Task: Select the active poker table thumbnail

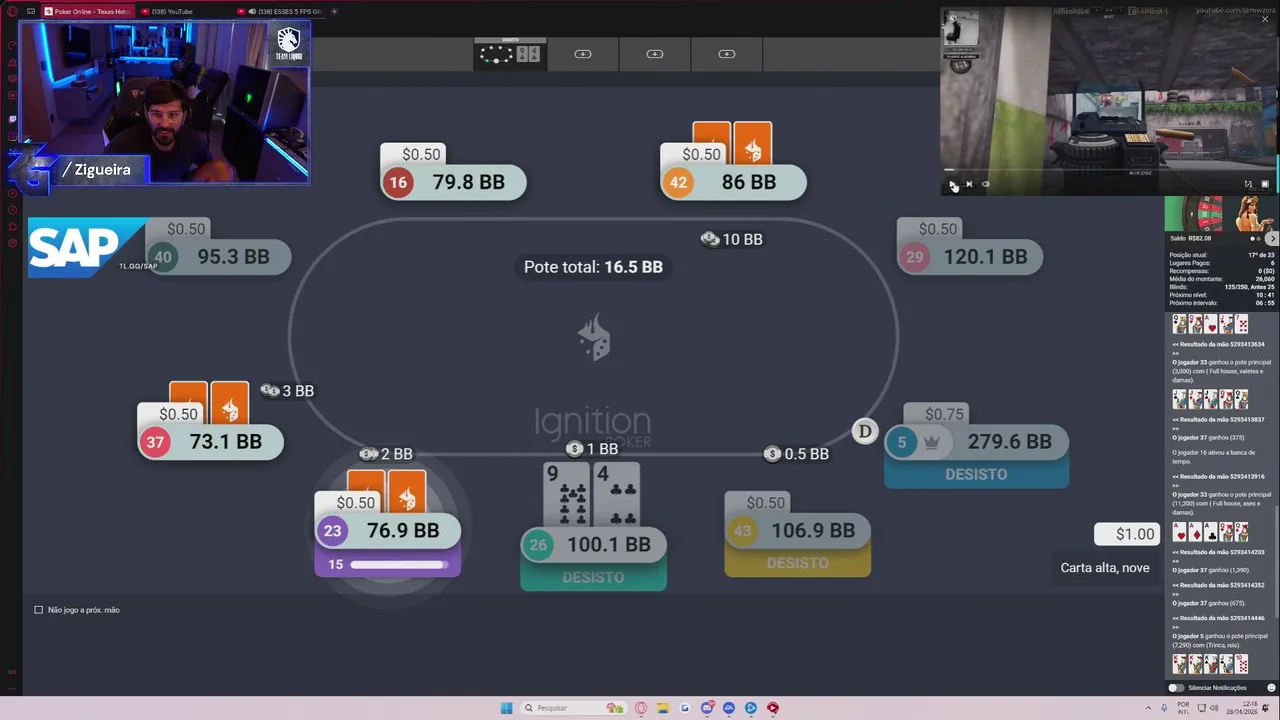Action: click(x=510, y=54)
